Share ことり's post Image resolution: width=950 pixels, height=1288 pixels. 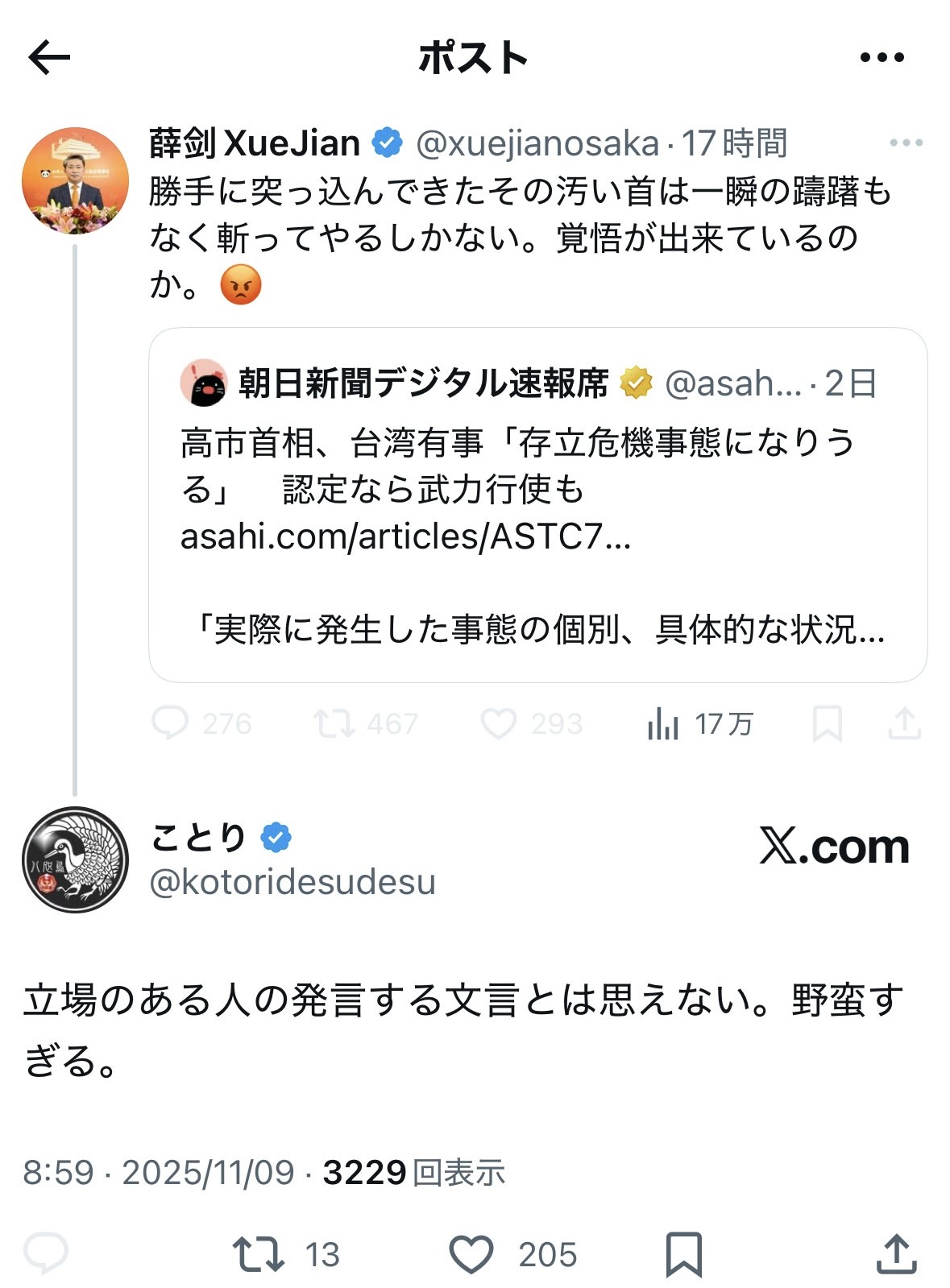[896, 1254]
